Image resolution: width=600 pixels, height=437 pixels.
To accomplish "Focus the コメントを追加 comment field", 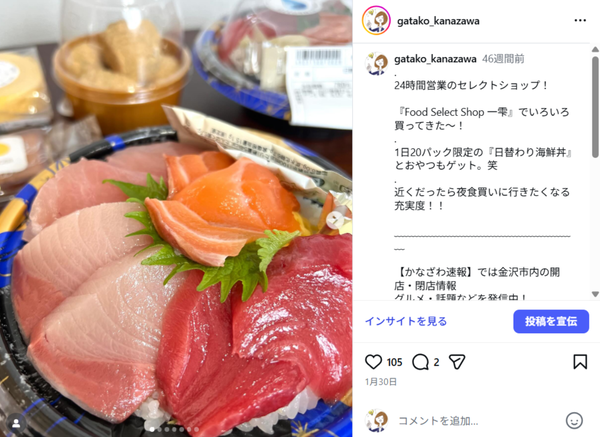I will pyautogui.click(x=478, y=421).
